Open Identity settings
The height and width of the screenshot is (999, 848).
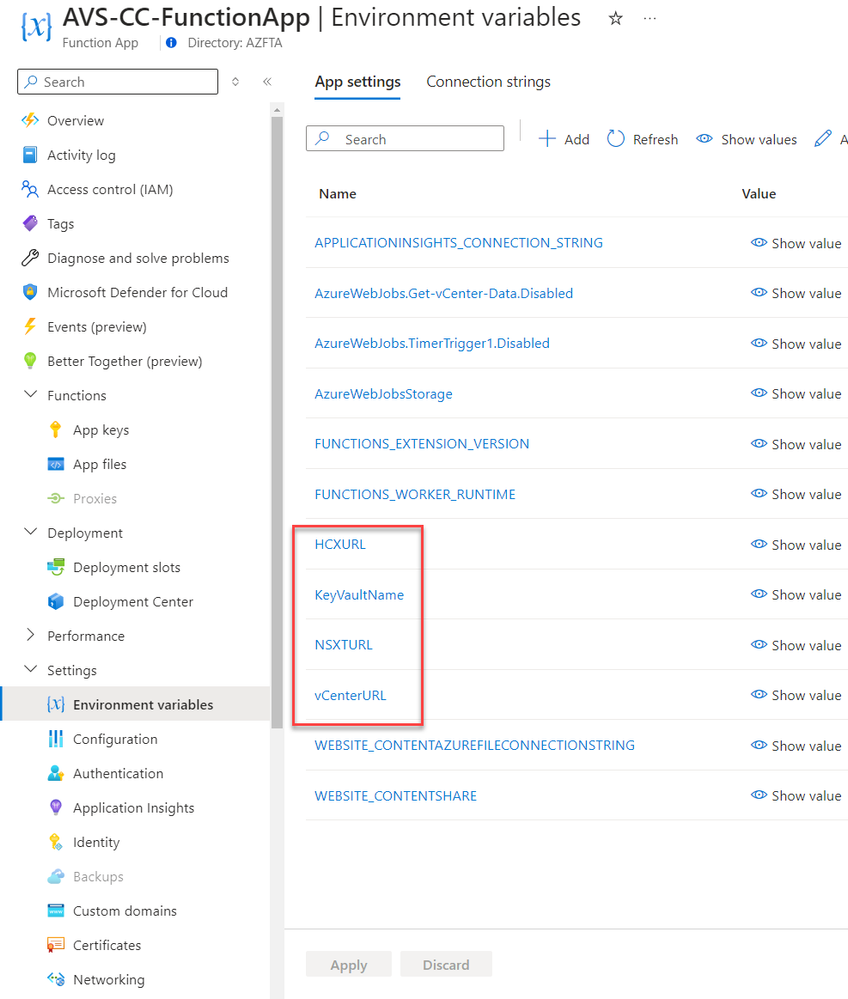point(96,842)
